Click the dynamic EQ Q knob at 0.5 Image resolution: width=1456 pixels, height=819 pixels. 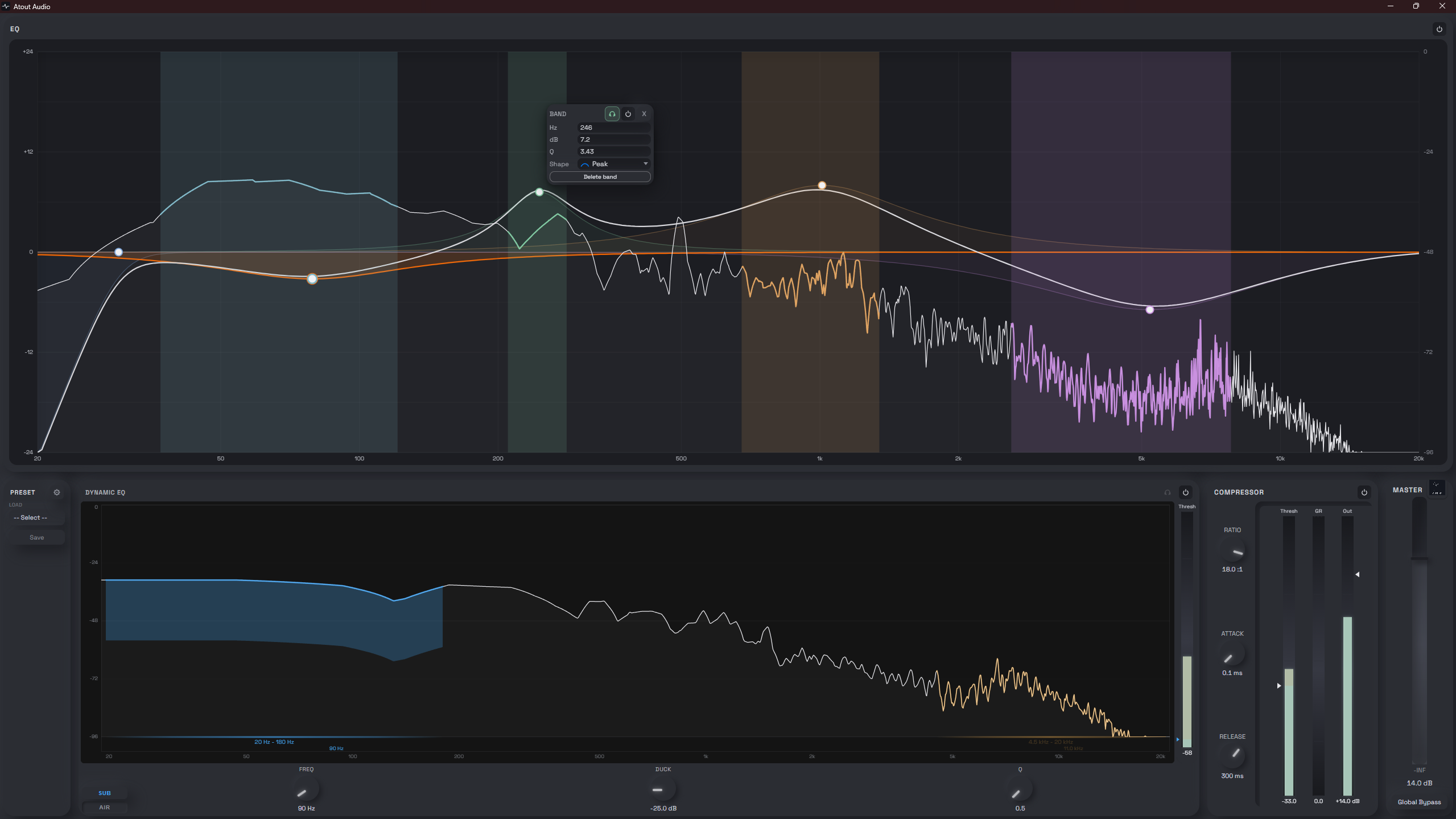pos(1020,789)
